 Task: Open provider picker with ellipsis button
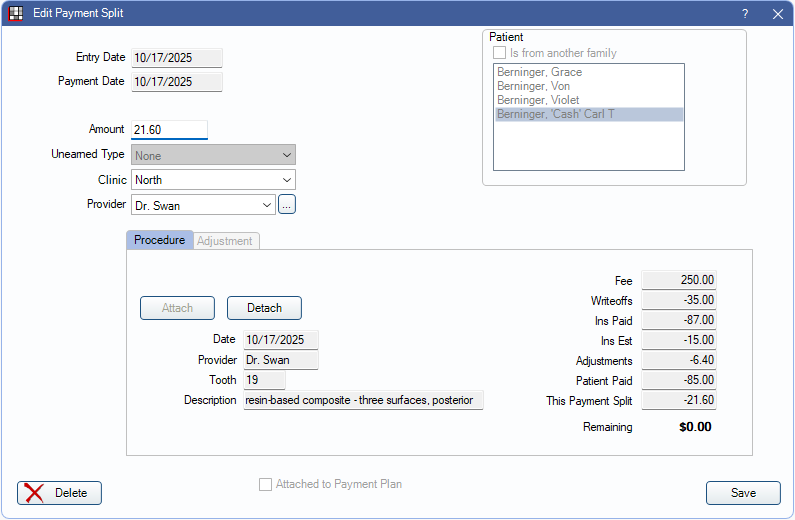[x=287, y=205]
